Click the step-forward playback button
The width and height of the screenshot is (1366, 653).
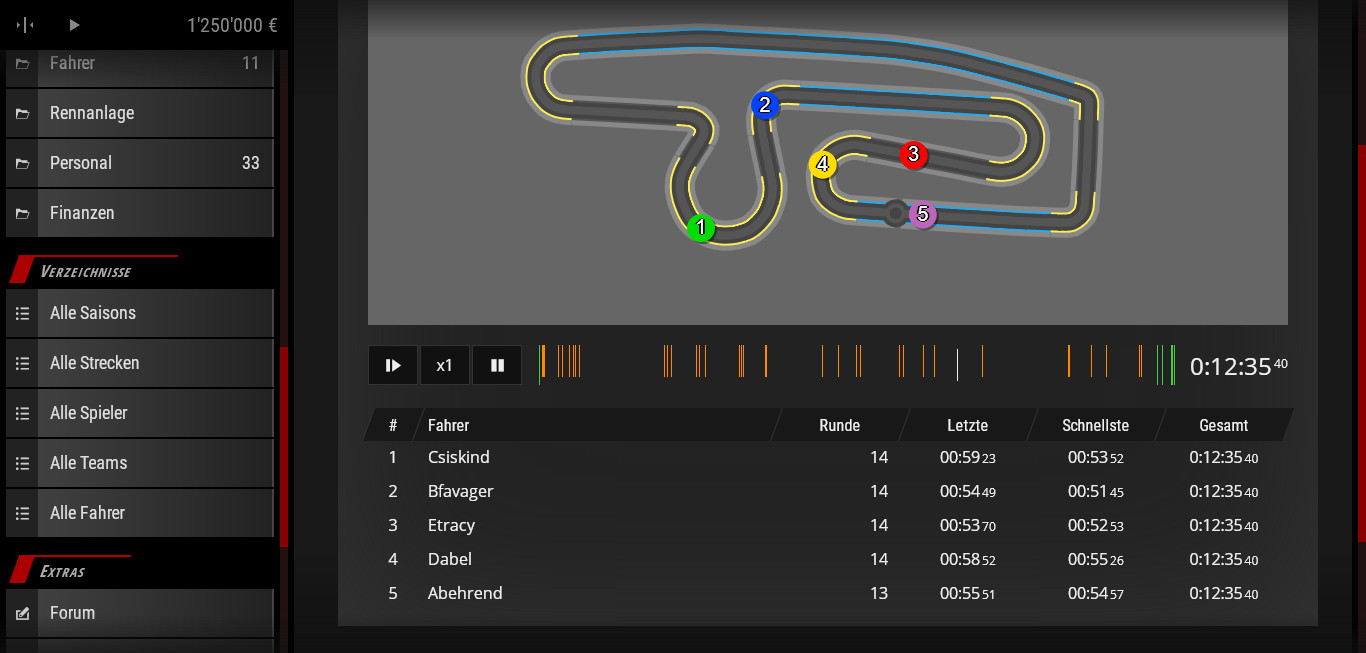[x=393, y=365]
